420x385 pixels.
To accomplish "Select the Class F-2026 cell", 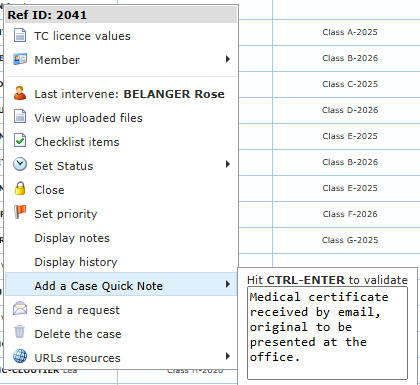I will pyautogui.click(x=350, y=214).
